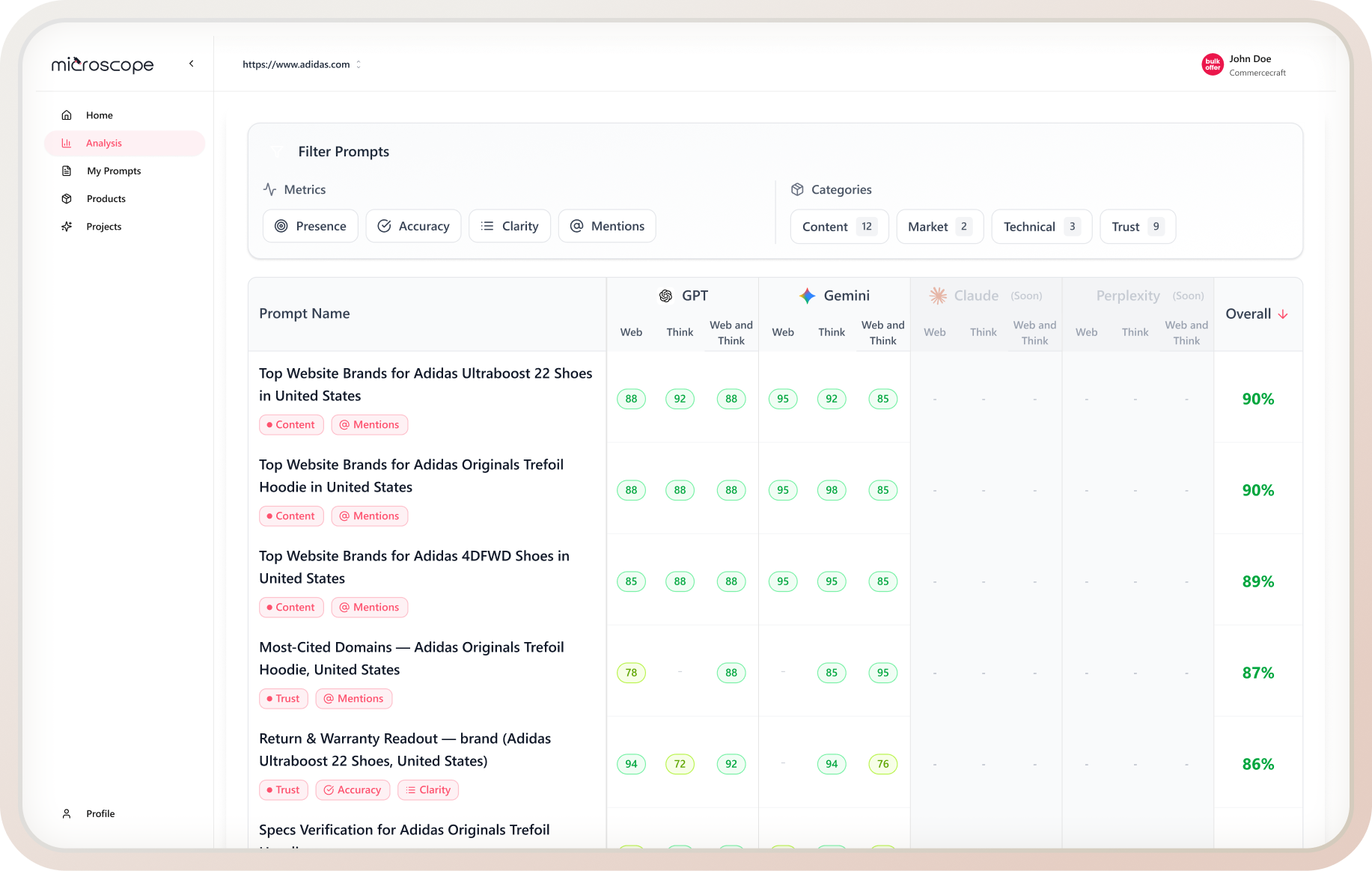This screenshot has width=1372, height=871.
Task: Collapse the sidebar with the chevron
Action: click(192, 64)
